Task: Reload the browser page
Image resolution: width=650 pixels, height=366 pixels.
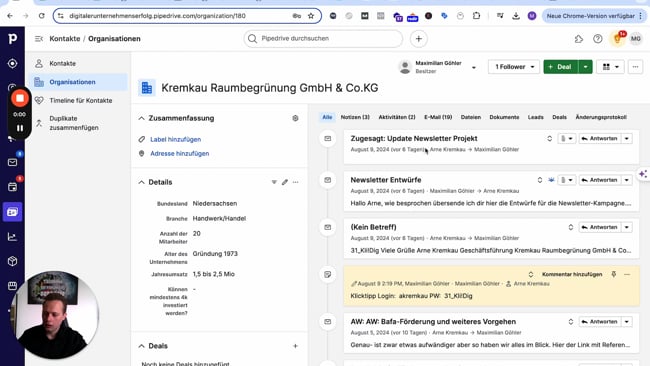Action: pyautogui.click(x=41, y=16)
